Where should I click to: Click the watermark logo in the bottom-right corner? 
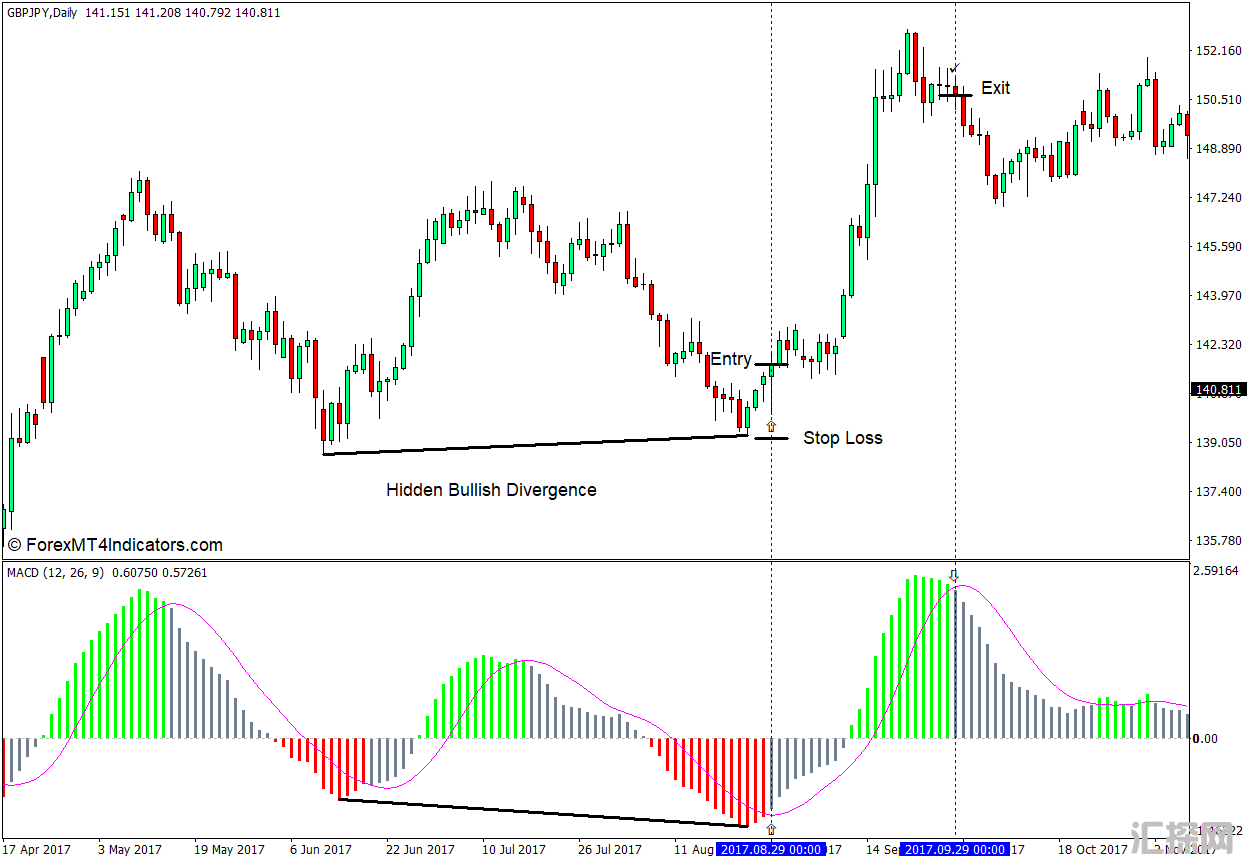coord(1181,838)
